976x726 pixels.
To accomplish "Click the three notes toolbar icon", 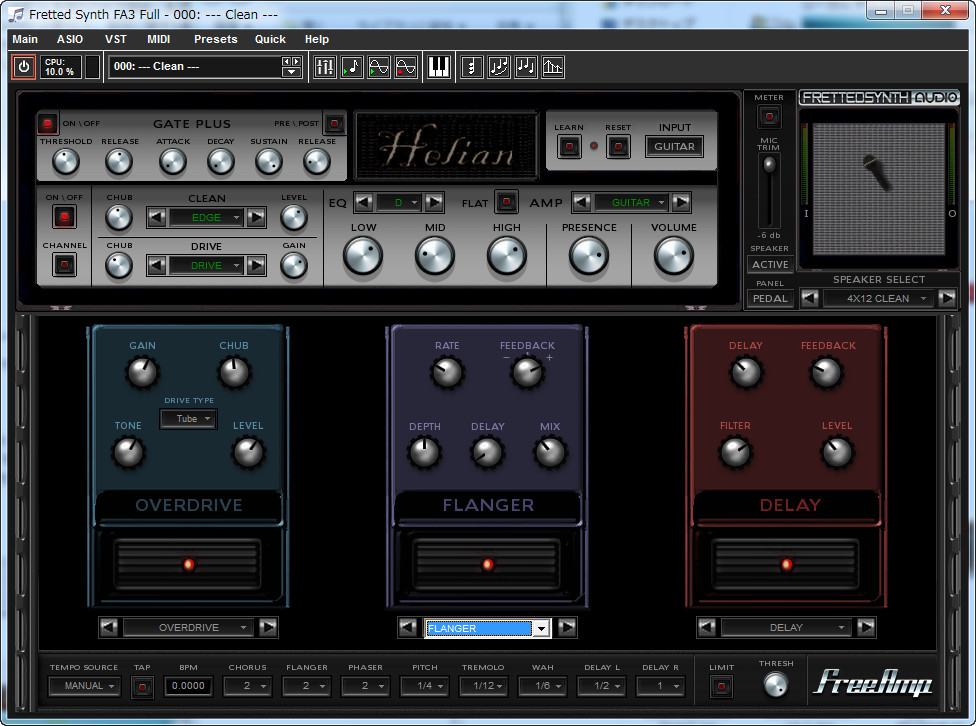I will [x=525, y=67].
